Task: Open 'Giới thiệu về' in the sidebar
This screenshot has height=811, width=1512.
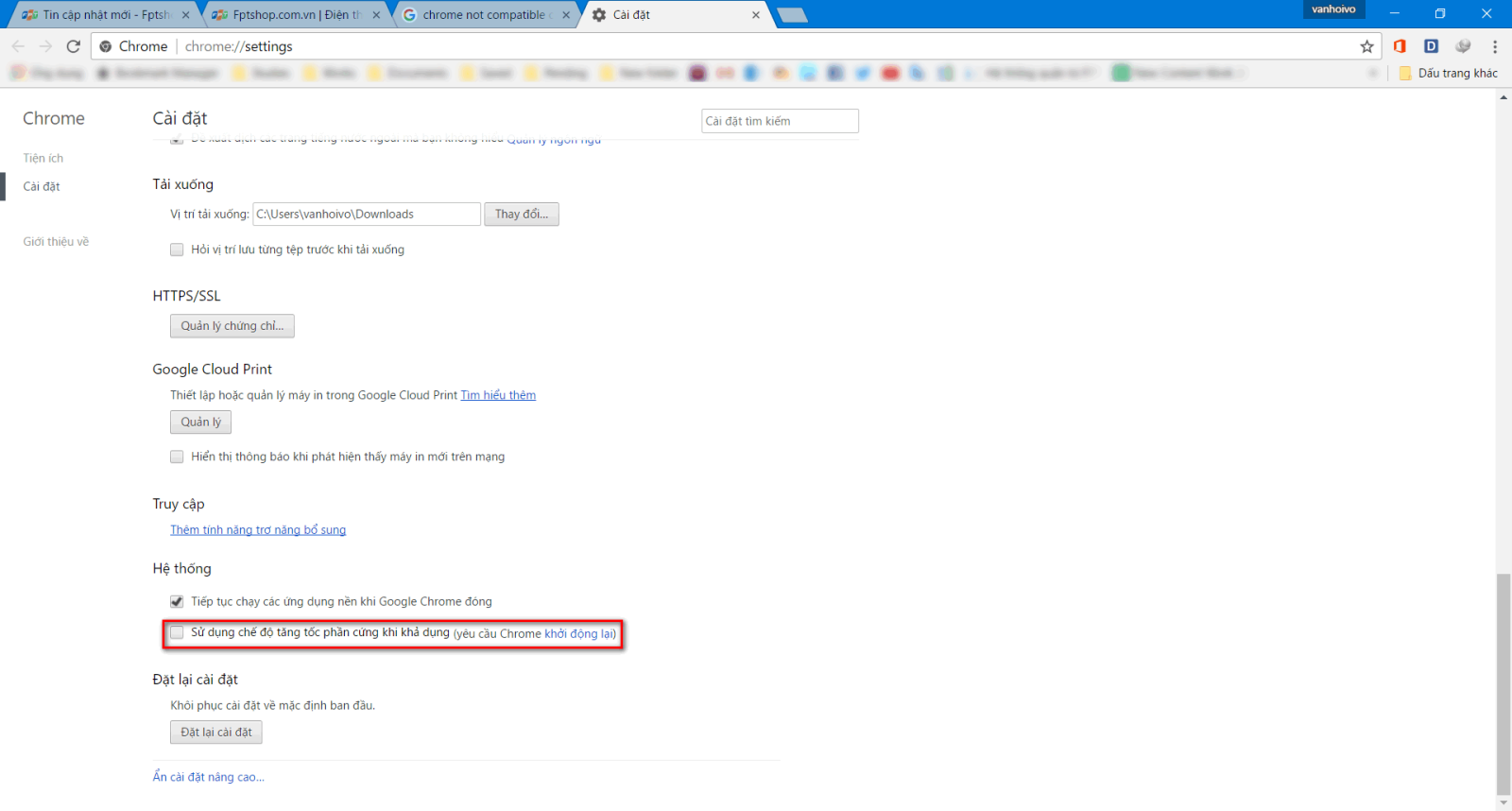Action: (56, 241)
